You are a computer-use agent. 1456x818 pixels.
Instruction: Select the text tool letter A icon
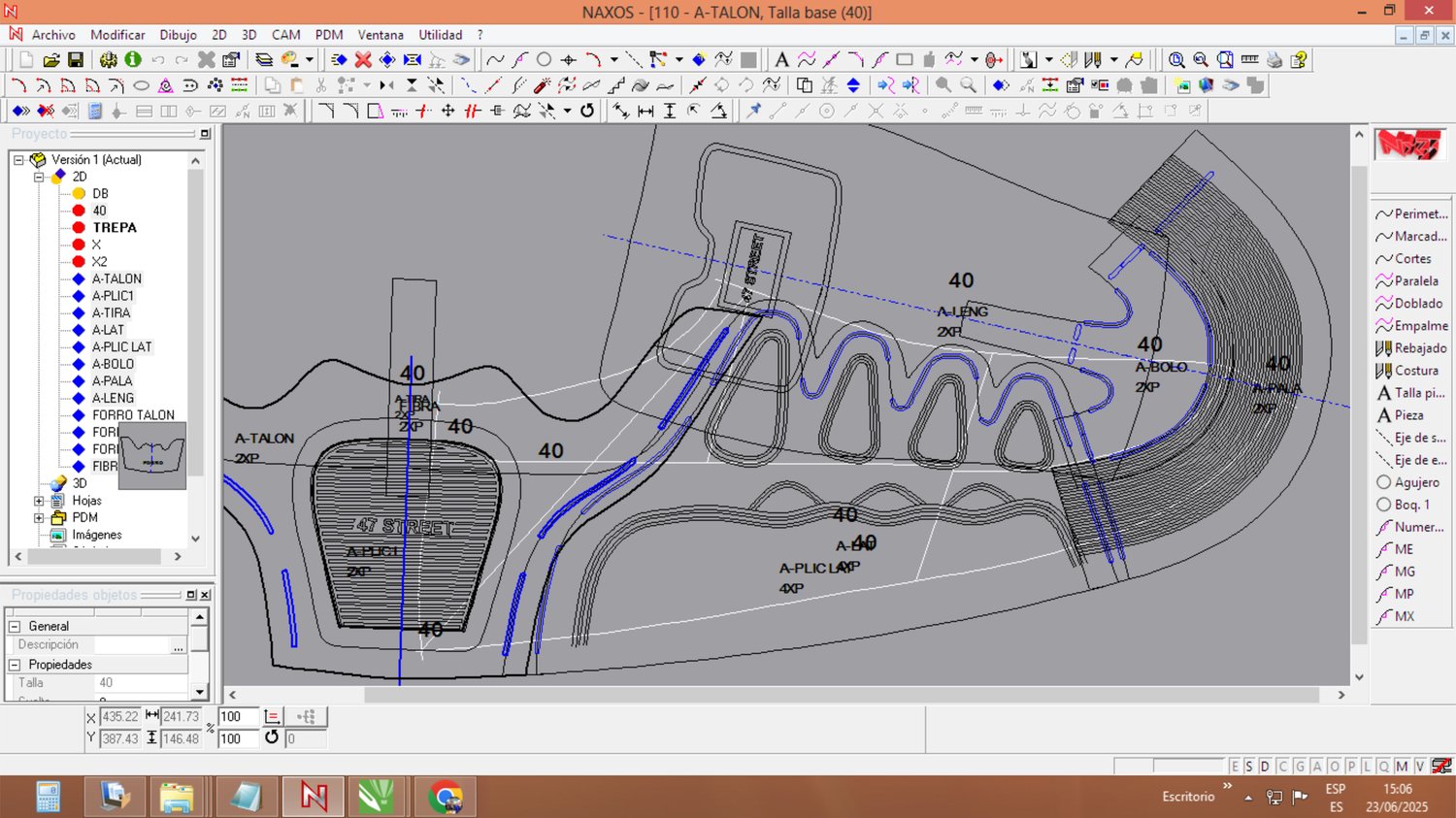point(781,60)
